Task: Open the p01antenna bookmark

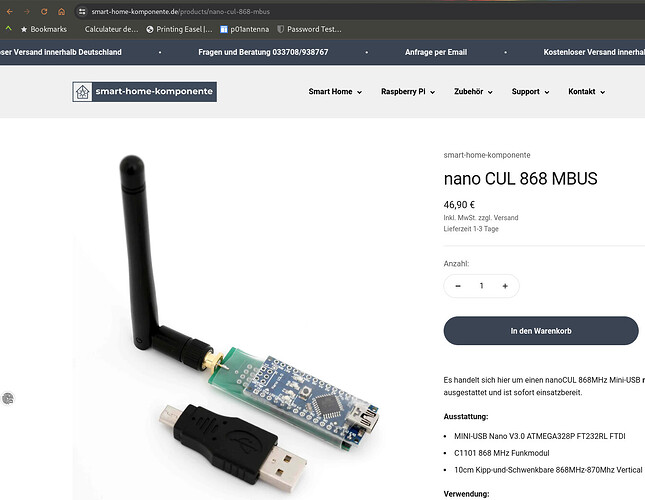Action: coord(245,29)
